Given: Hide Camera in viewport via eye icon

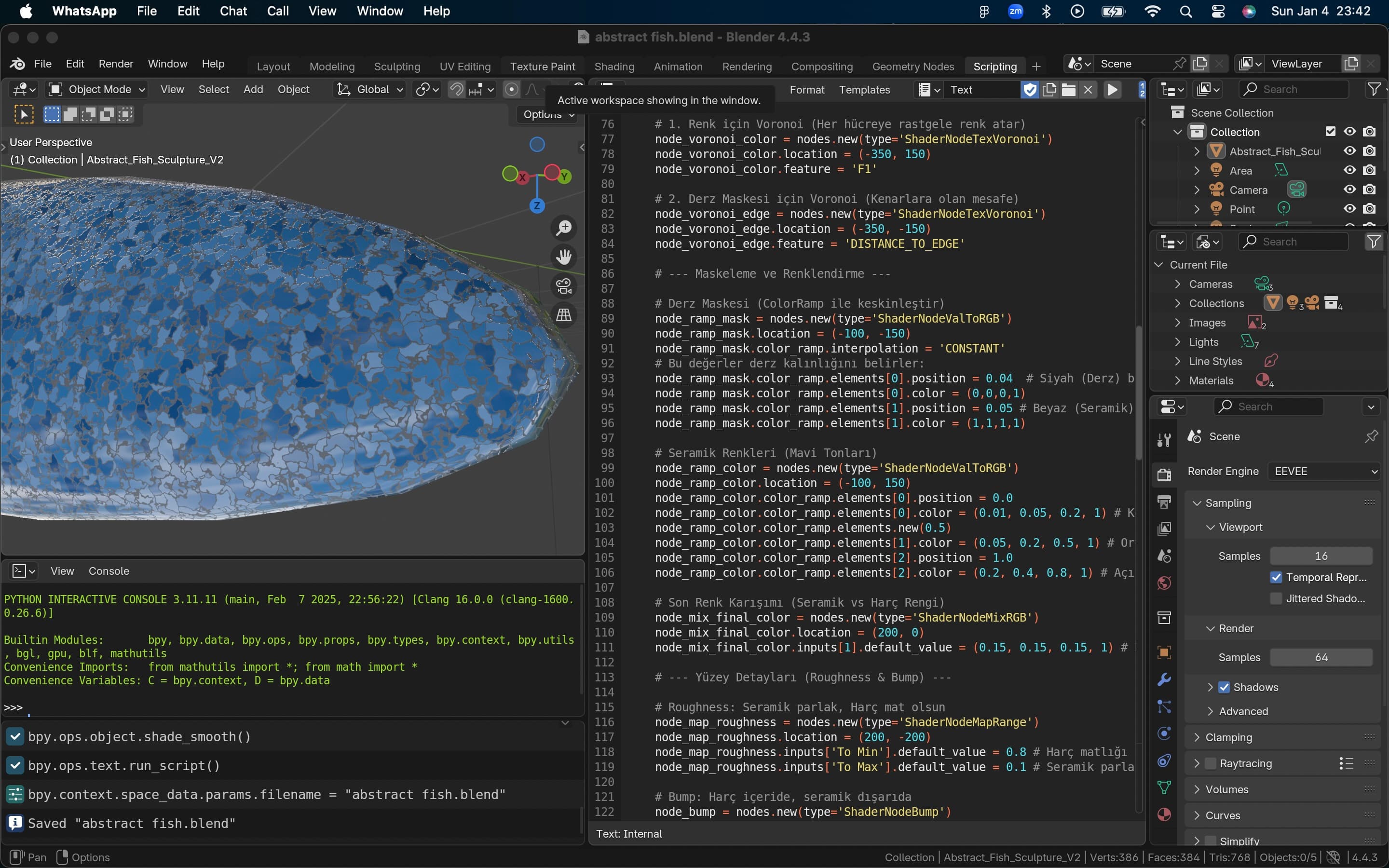Looking at the screenshot, I should pos(1349,190).
